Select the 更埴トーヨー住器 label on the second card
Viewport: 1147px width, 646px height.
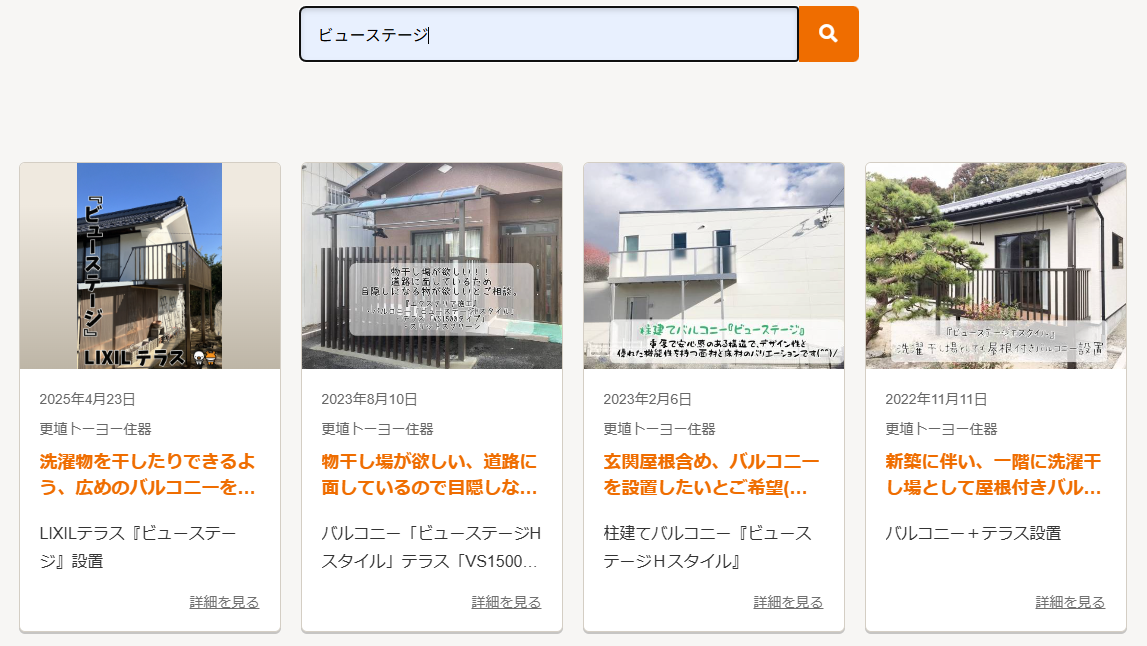tap(377, 429)
